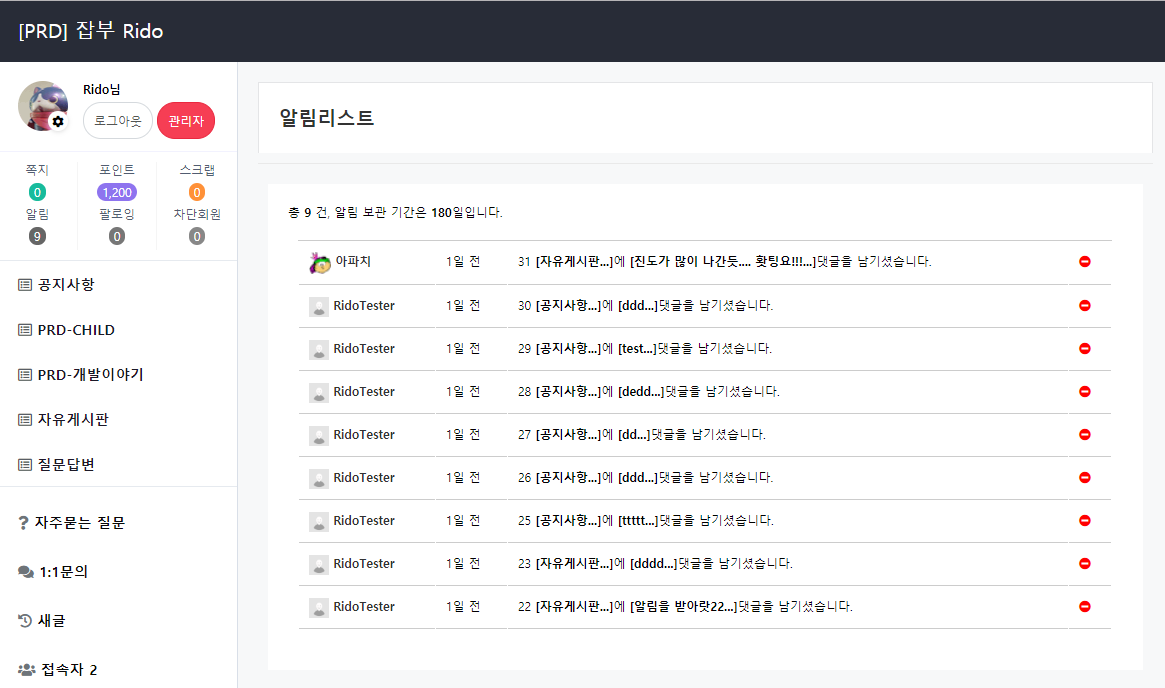The width and height of the screenshot is (1165, 688).
Task: Open 자주묻는 질문 FAQ page
Action: (x=80, y=523)
